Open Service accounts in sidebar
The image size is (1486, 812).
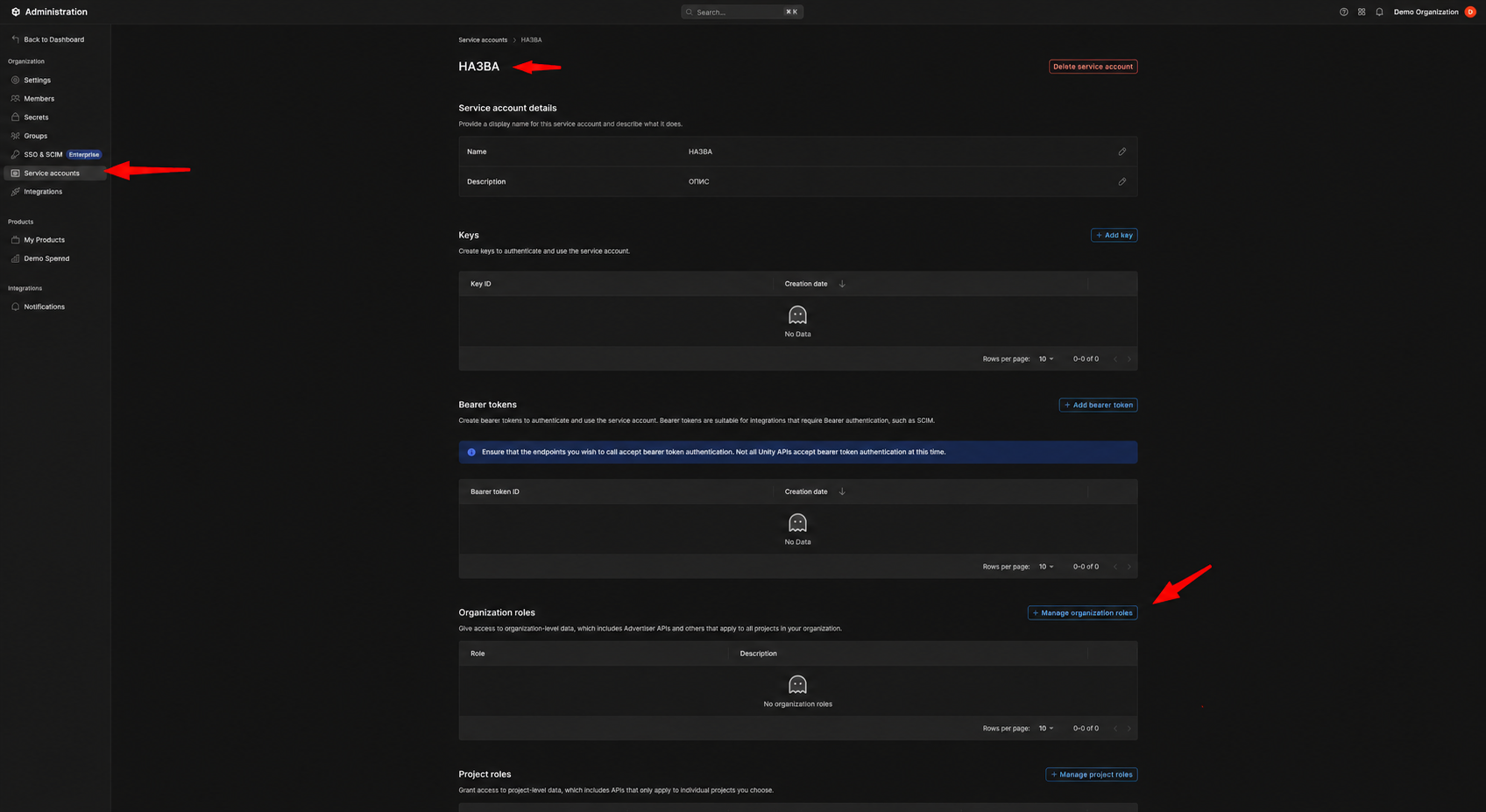point(55,173)
